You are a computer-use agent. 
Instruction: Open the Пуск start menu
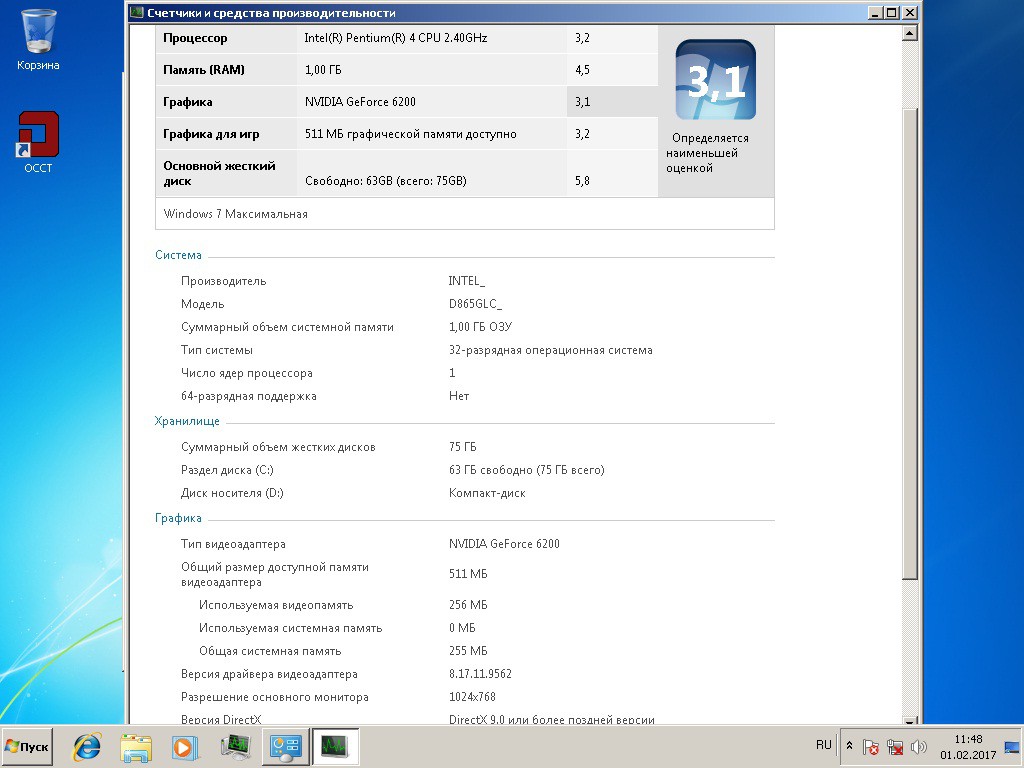tap(27, 746)
